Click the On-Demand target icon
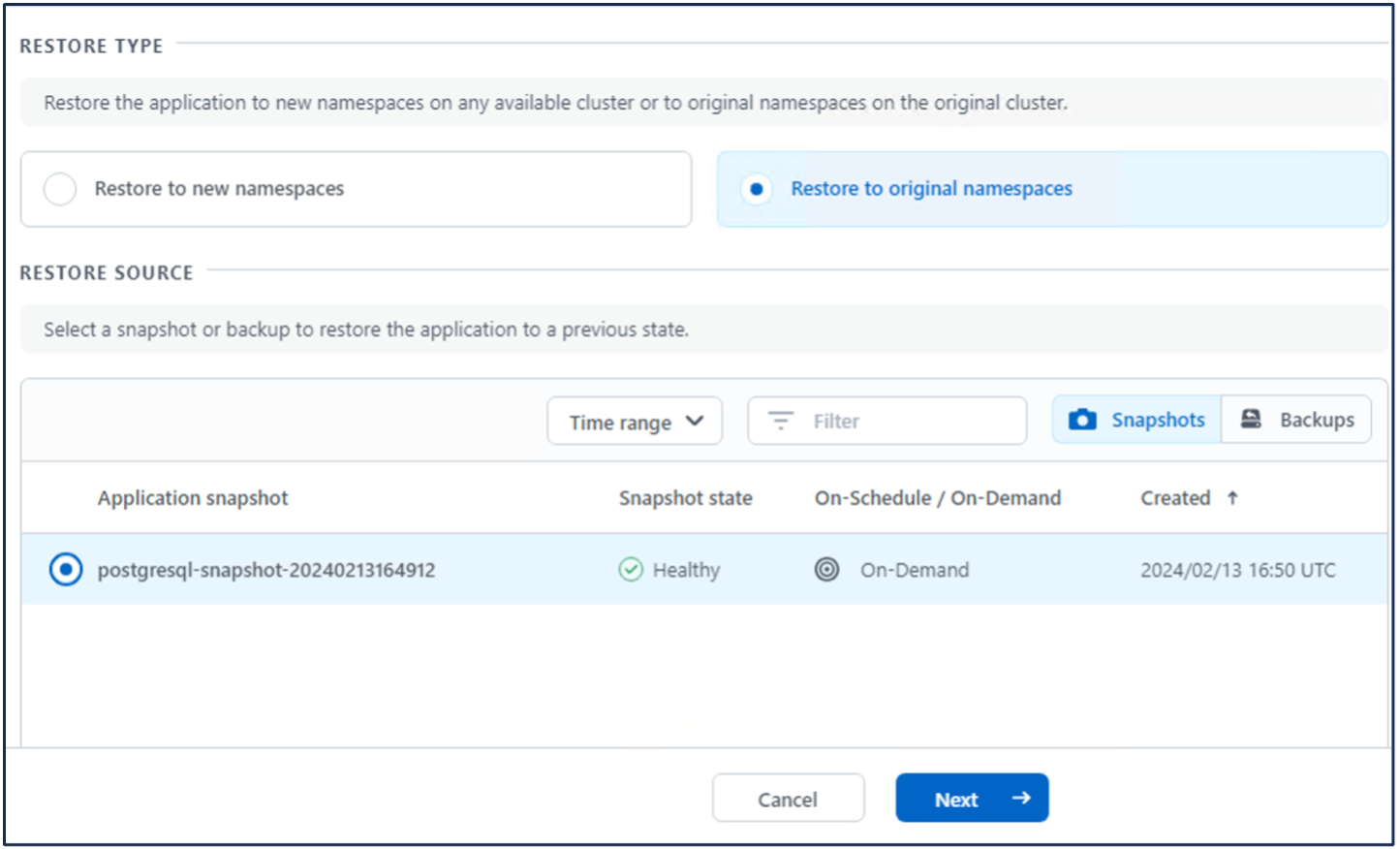The image size is (1400, 849). tap(826, 570)
